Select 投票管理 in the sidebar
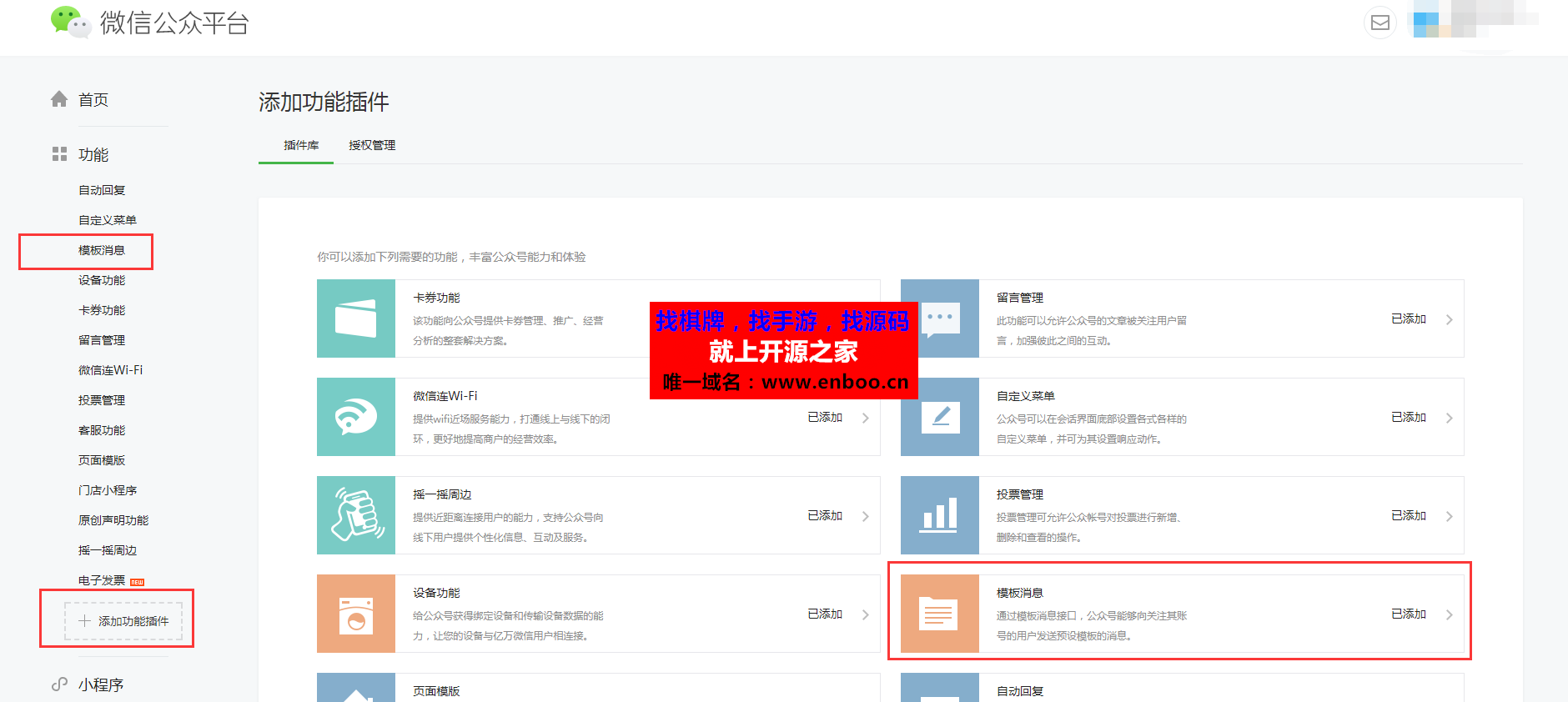Image resolution: width=1568 pixels, height=702 pixels. 102,400
